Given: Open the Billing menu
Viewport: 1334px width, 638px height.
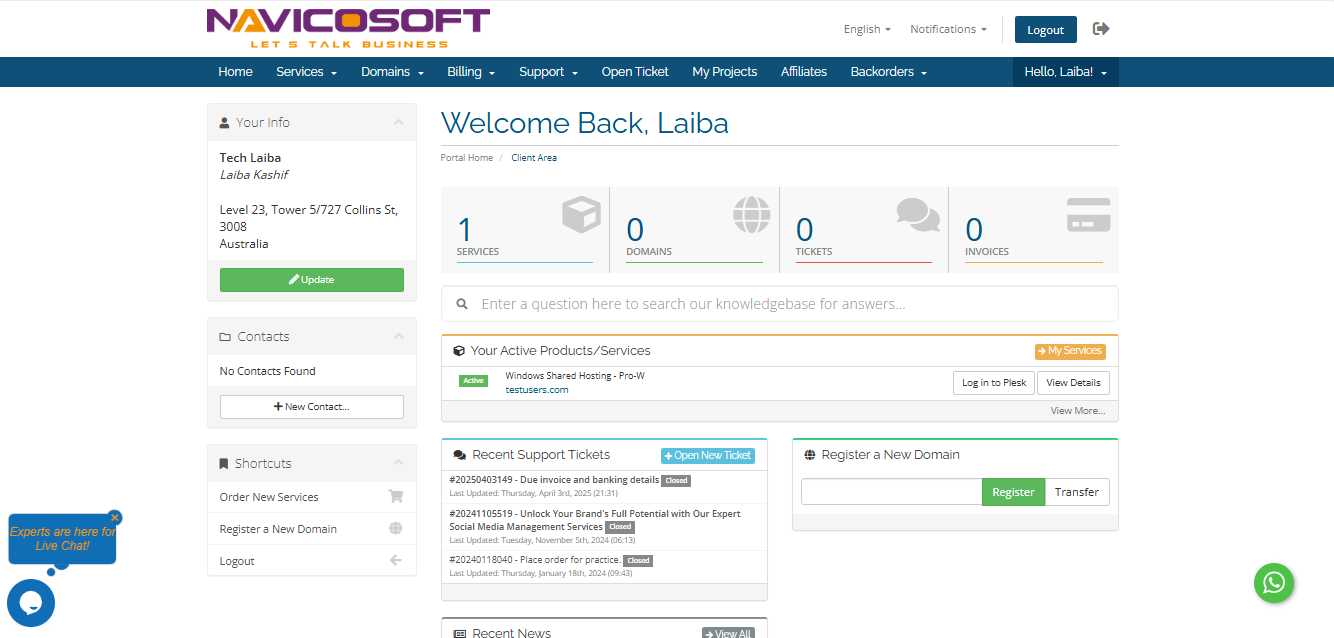Looking at the screenshot, I should (471, 72).
